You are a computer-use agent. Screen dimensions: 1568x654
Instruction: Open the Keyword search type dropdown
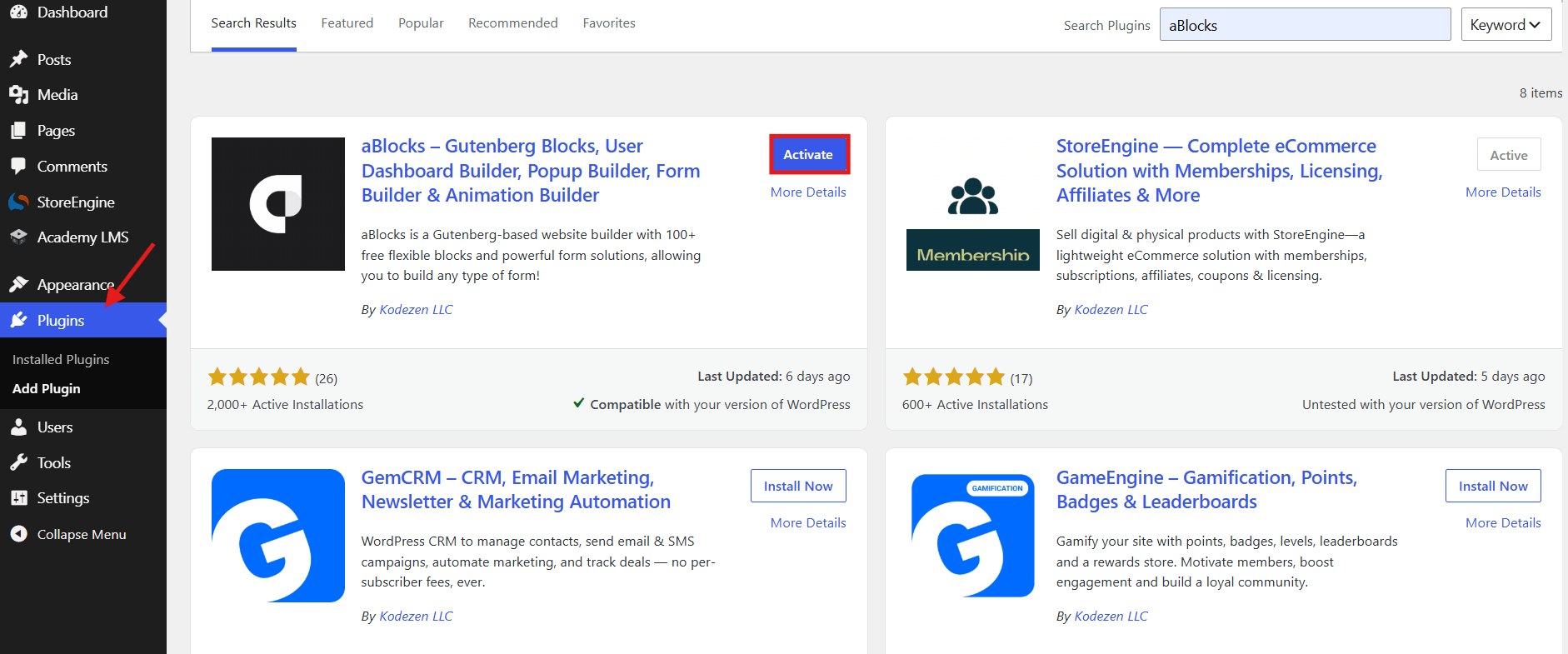pos(1506,25)
